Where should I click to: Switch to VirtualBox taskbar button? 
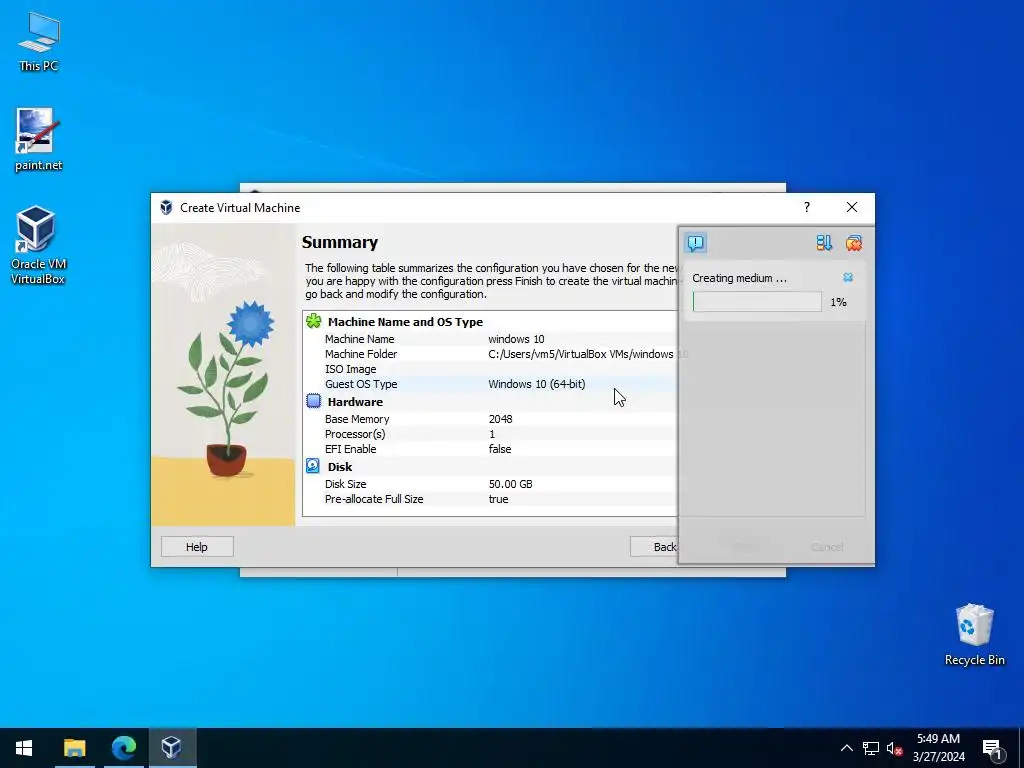point(172,748)
